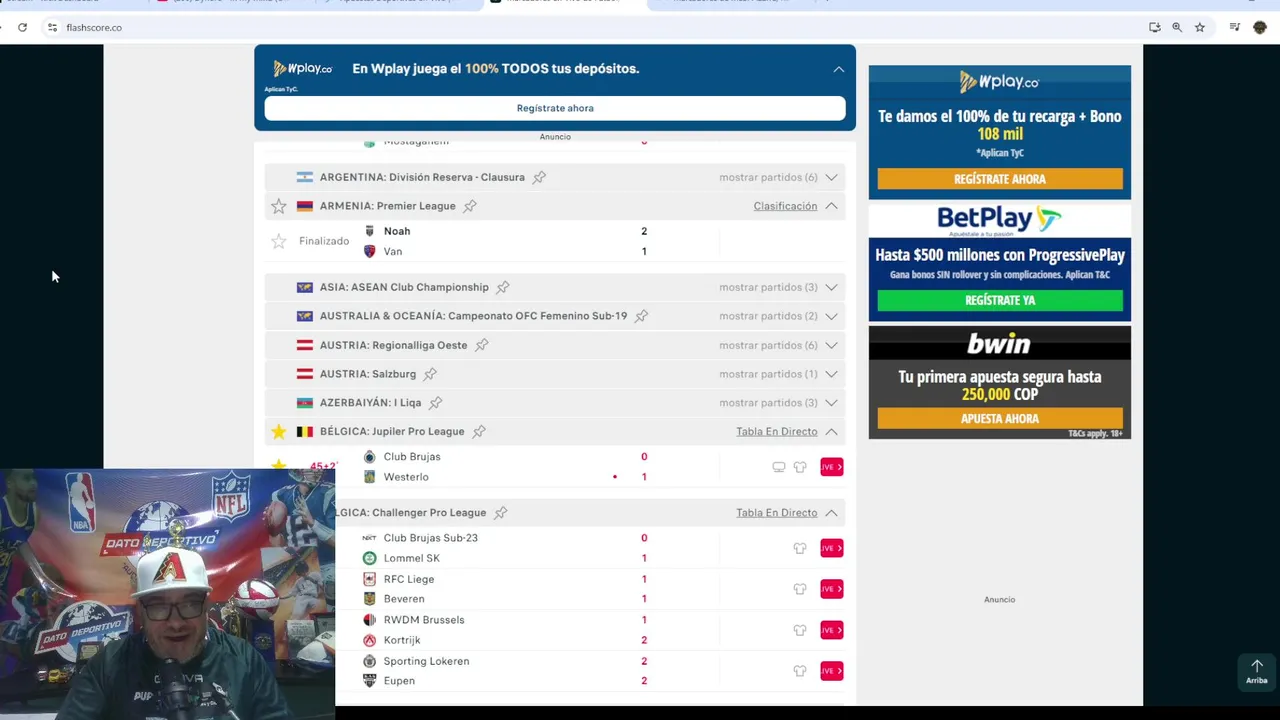Open lineups shirt icon for Club Brujas vs Westerlo
This screenshot has height=720, width=1280.
point(800,467)
